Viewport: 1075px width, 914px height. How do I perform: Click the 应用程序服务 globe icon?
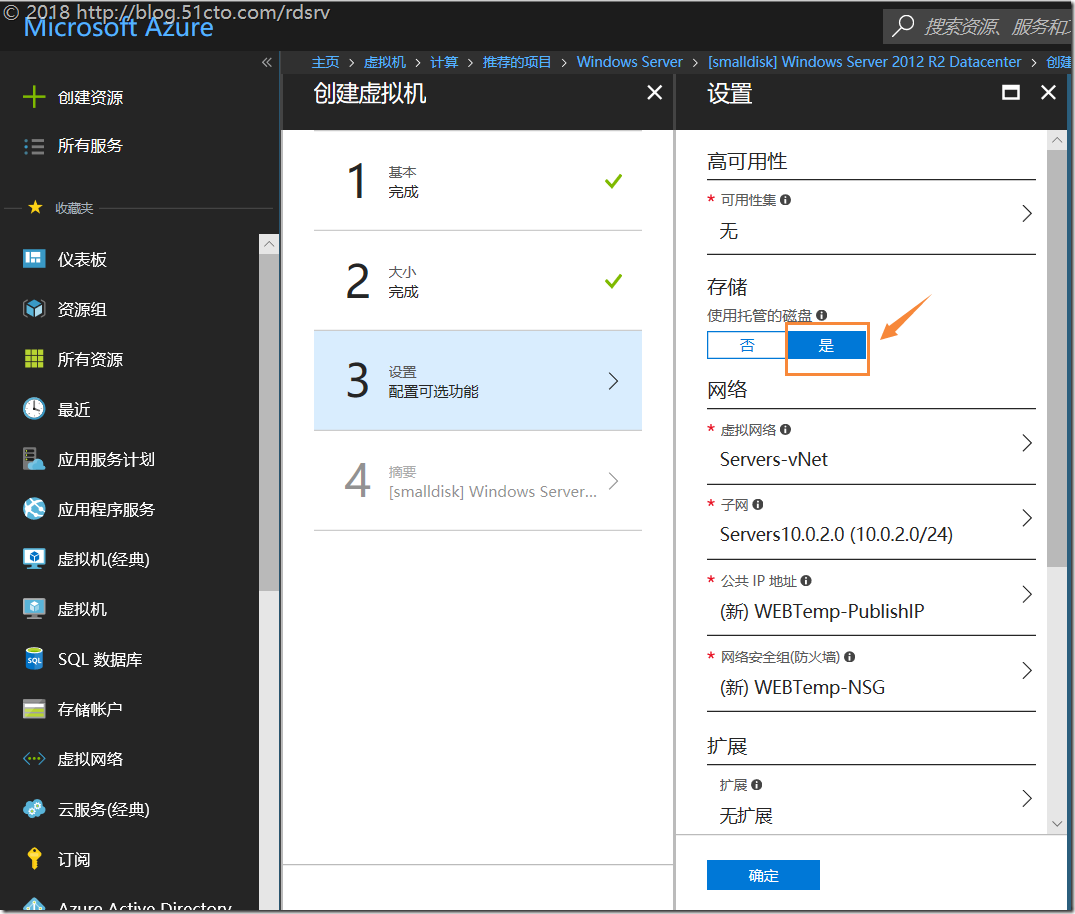(34, 509)
